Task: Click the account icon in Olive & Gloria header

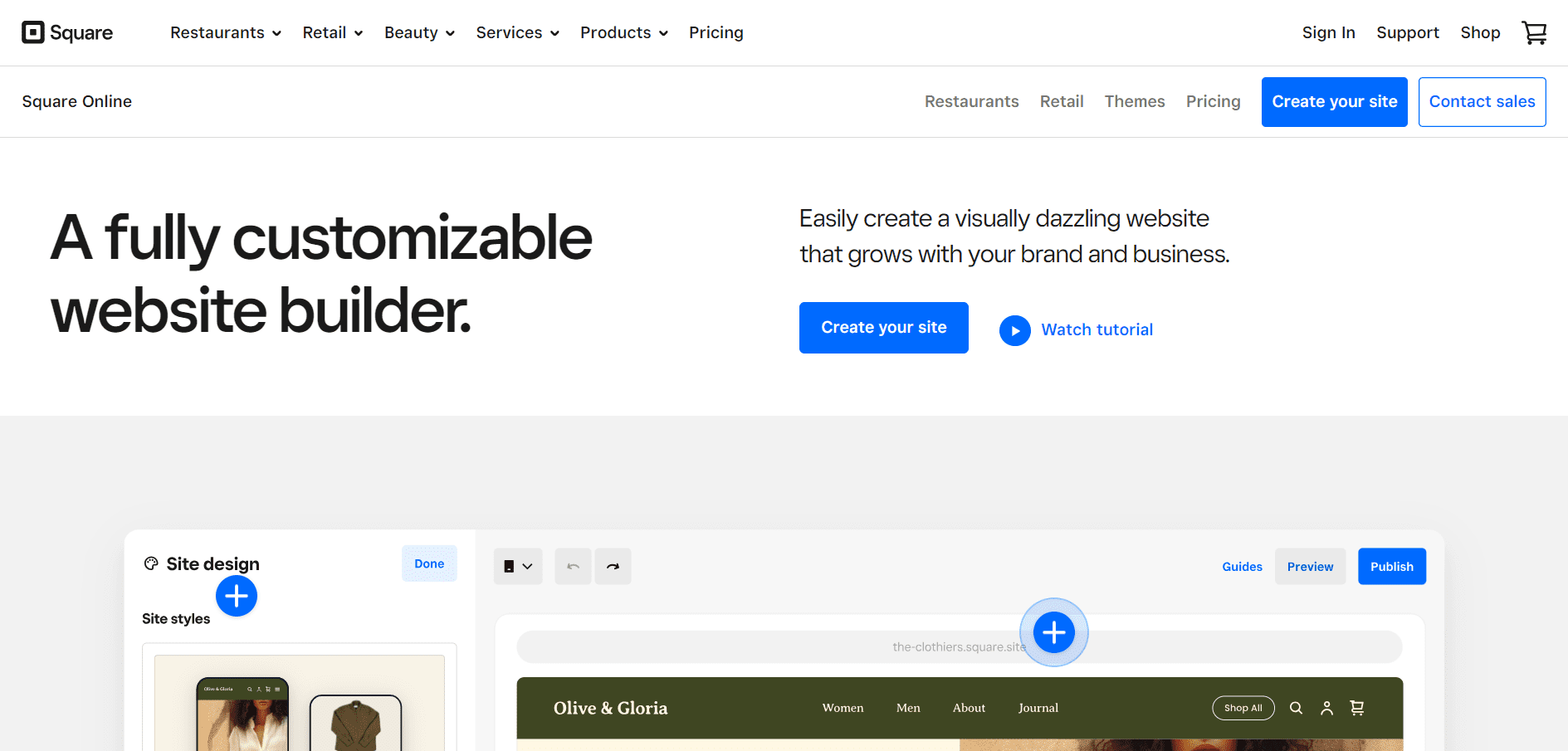Action: point(1326,708)
